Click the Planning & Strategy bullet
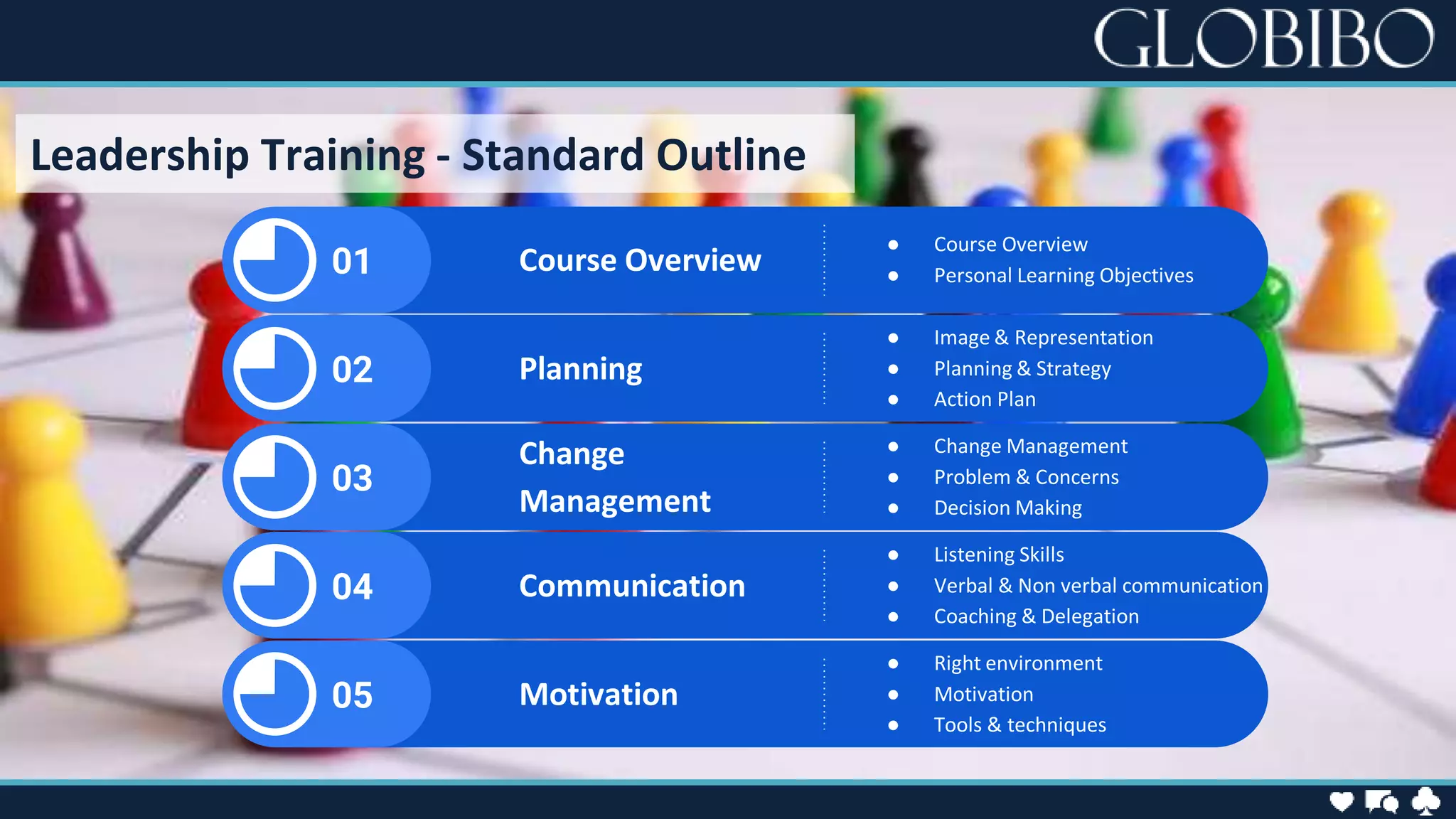Image resolution: width=1456 pixels, height=819 pixels. click(1022, 368)
